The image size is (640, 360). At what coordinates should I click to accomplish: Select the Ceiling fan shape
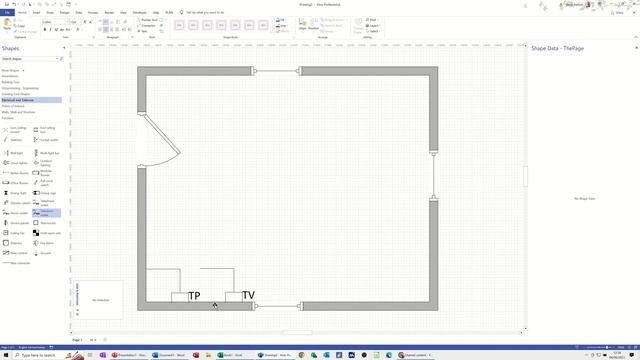[x=15, y=233]
